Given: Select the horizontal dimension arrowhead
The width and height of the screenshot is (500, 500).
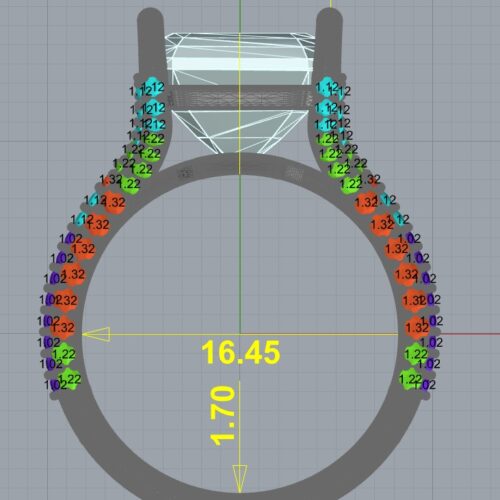Looking at the screenshot, I should tap(96, 334).
